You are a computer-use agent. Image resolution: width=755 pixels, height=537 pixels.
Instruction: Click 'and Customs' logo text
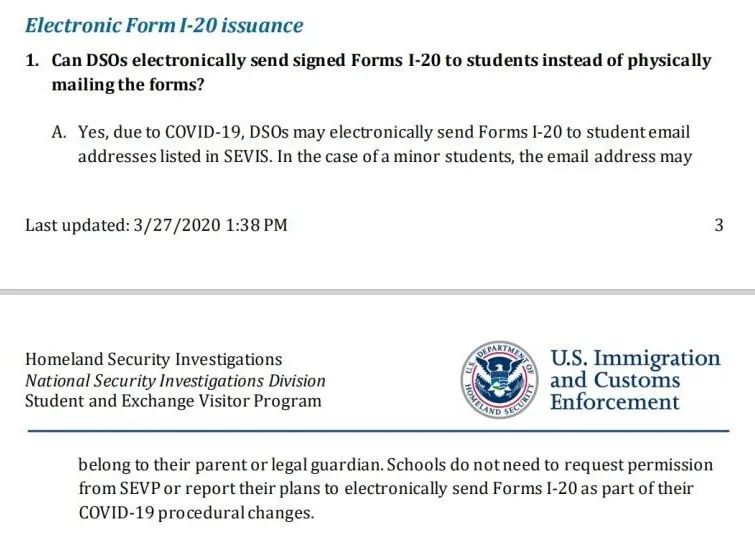click(x=615, y=380)
